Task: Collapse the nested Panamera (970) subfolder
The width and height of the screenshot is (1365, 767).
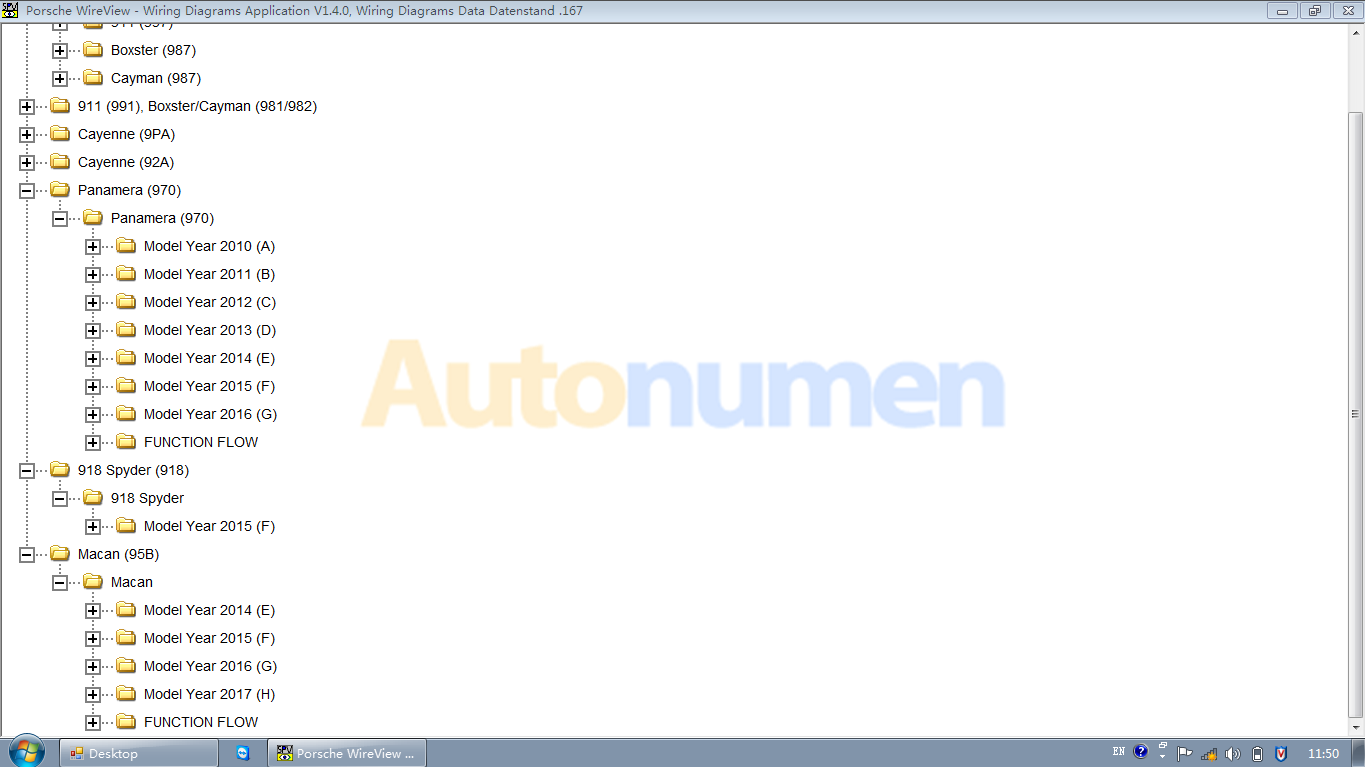Action: coord(60,218)
